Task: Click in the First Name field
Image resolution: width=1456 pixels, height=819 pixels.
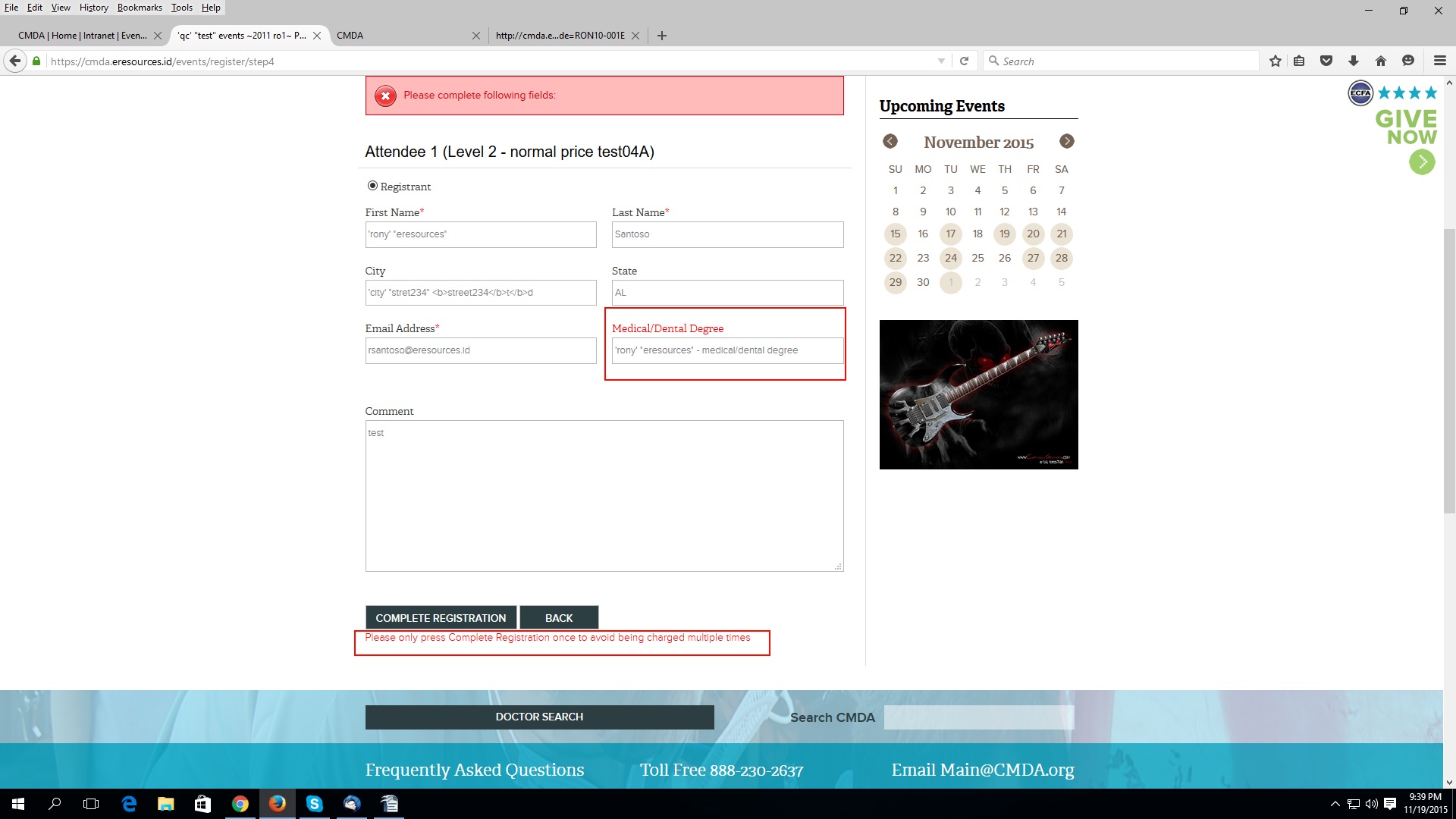Action: pos(481,234)
